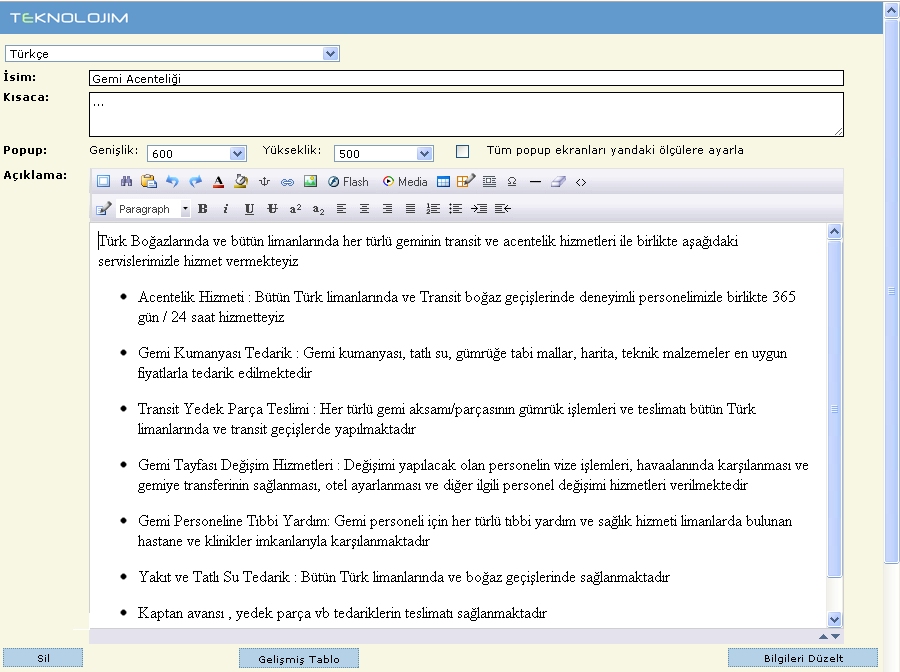900x672 pixels.
Task: Click the paste clipboard icon
Action: click(x=148, y=182)
